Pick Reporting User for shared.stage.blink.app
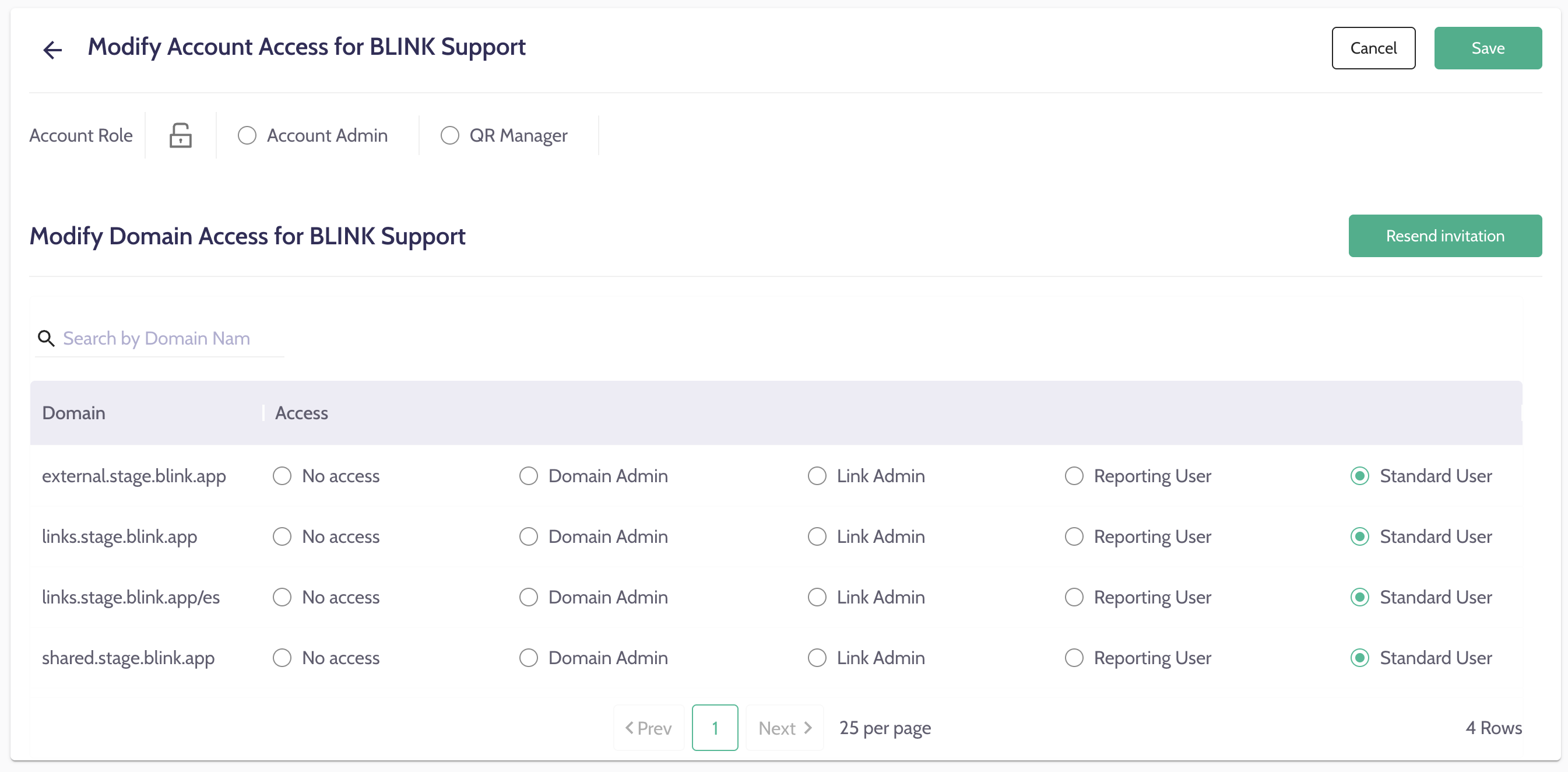 pyautogui.click(x=1074, y=658)
